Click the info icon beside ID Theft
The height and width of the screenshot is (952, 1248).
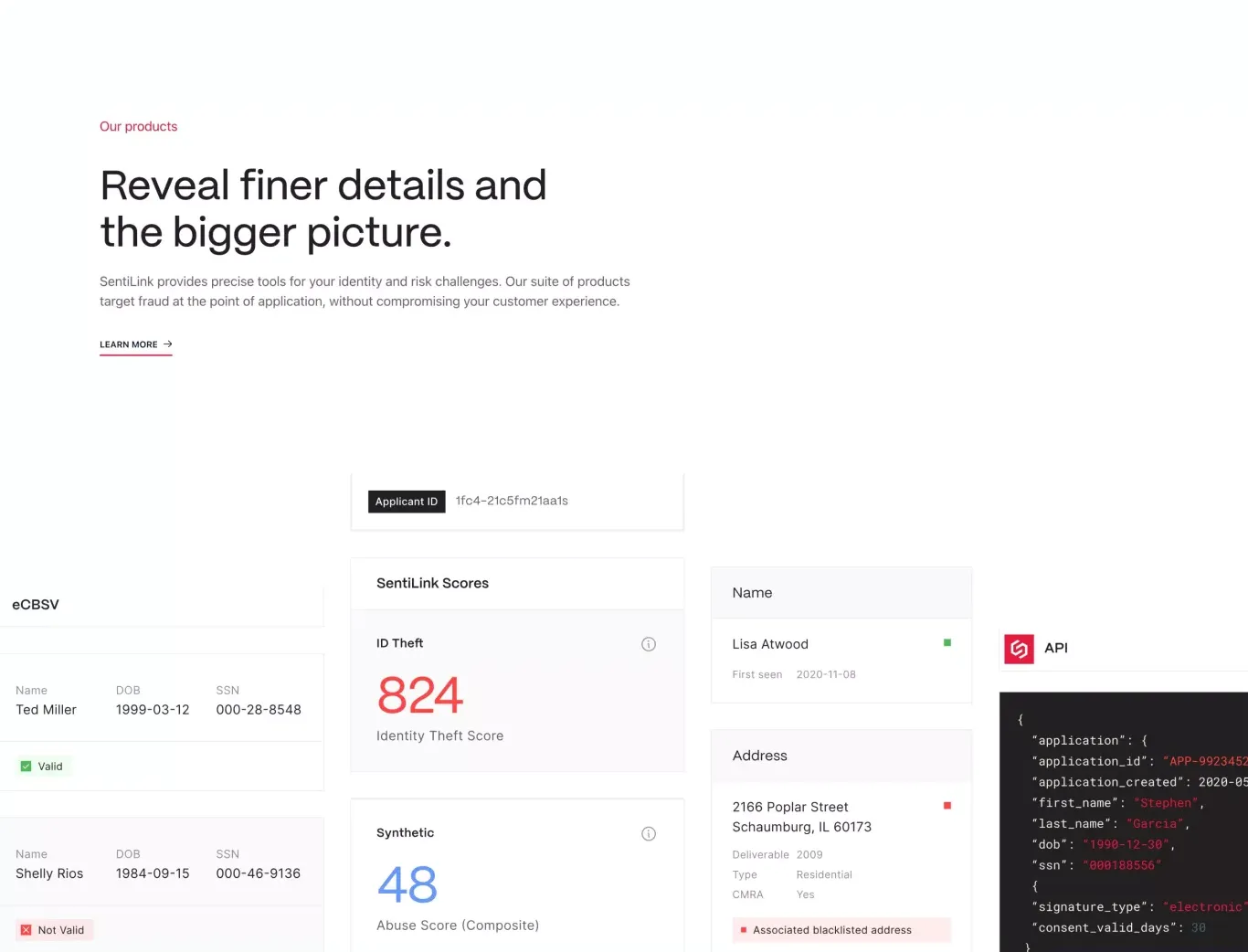(649, 644)
